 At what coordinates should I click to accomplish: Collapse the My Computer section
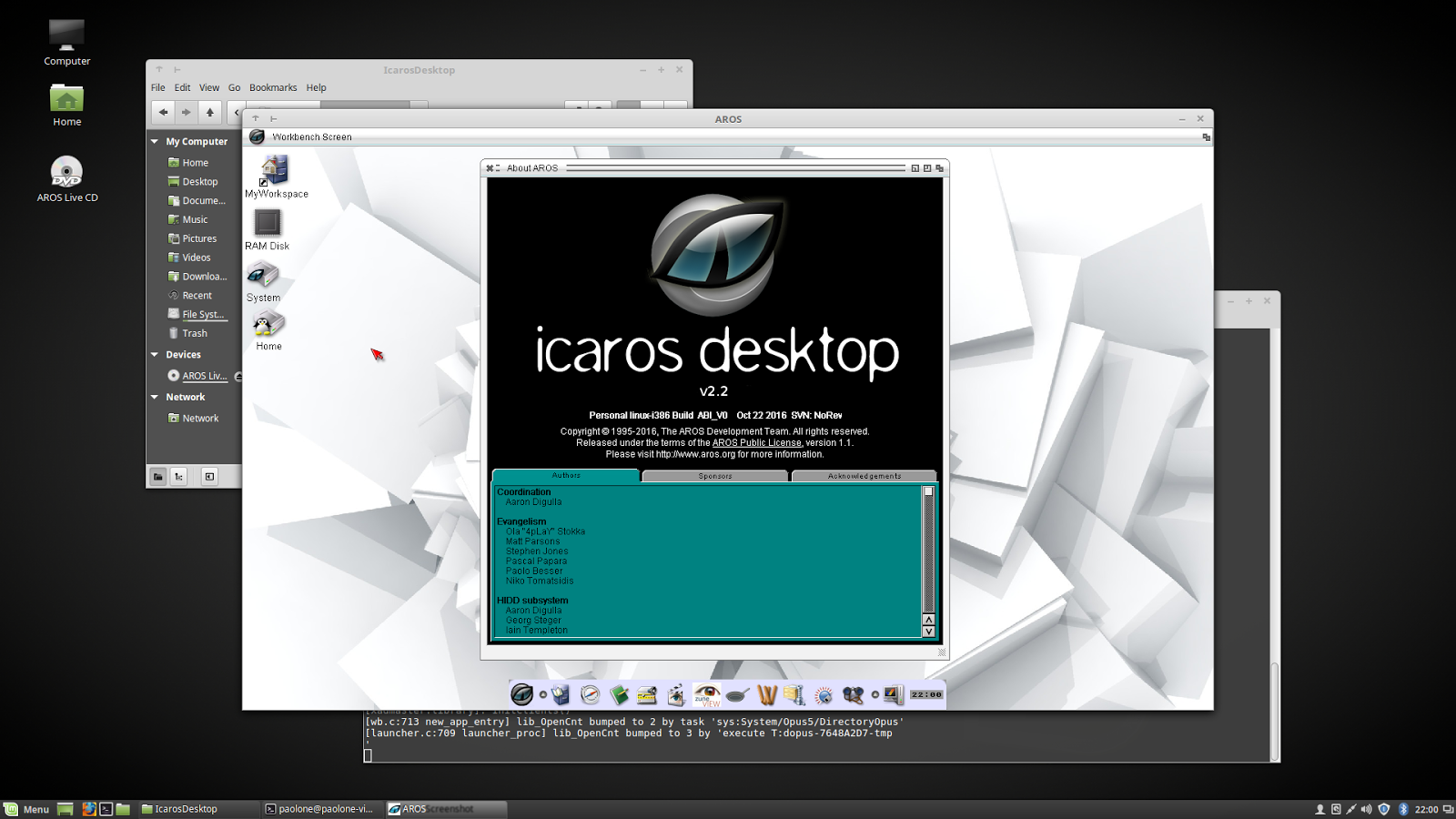tap(155, 142)
